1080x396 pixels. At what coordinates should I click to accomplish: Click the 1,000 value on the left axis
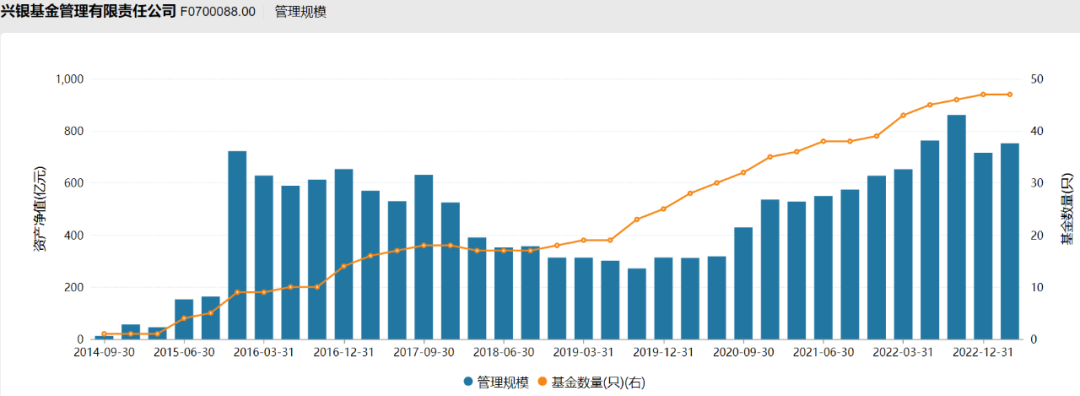[69, 79]
